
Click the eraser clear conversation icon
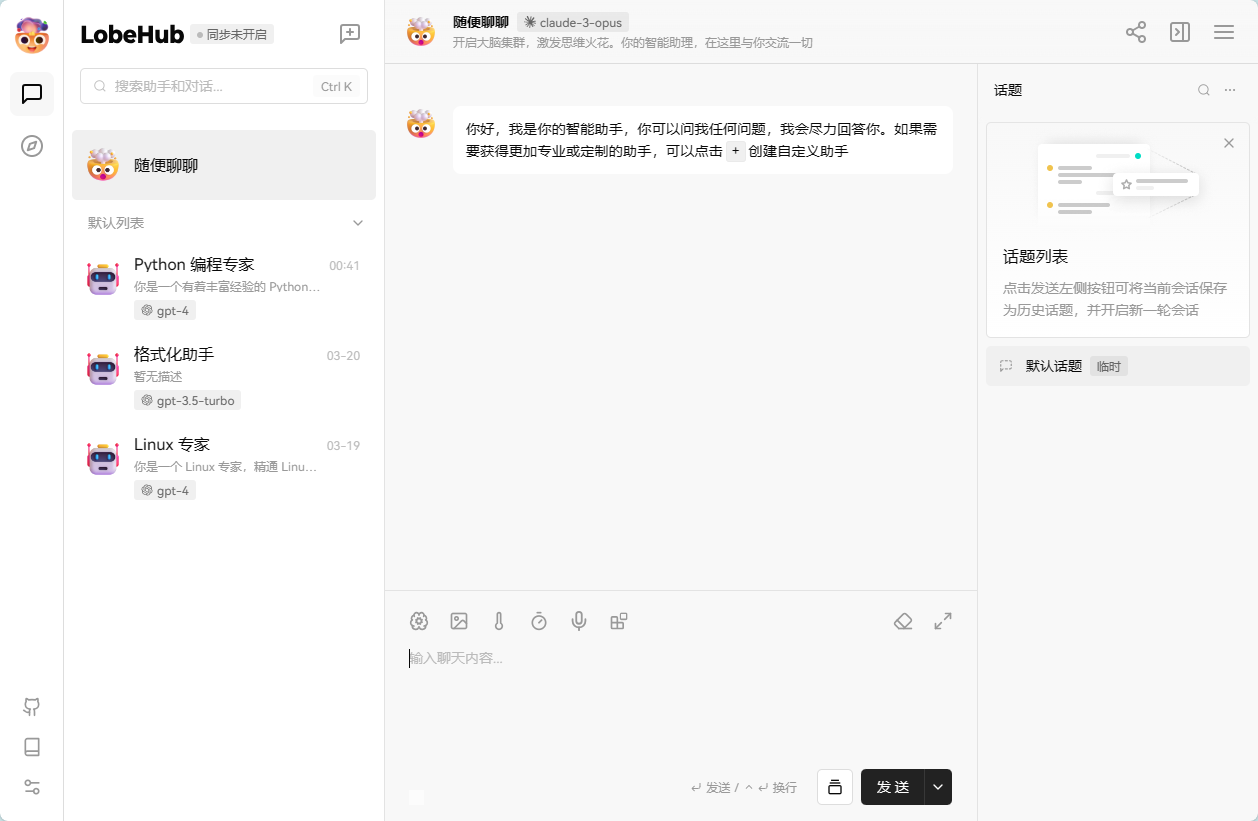903,621
